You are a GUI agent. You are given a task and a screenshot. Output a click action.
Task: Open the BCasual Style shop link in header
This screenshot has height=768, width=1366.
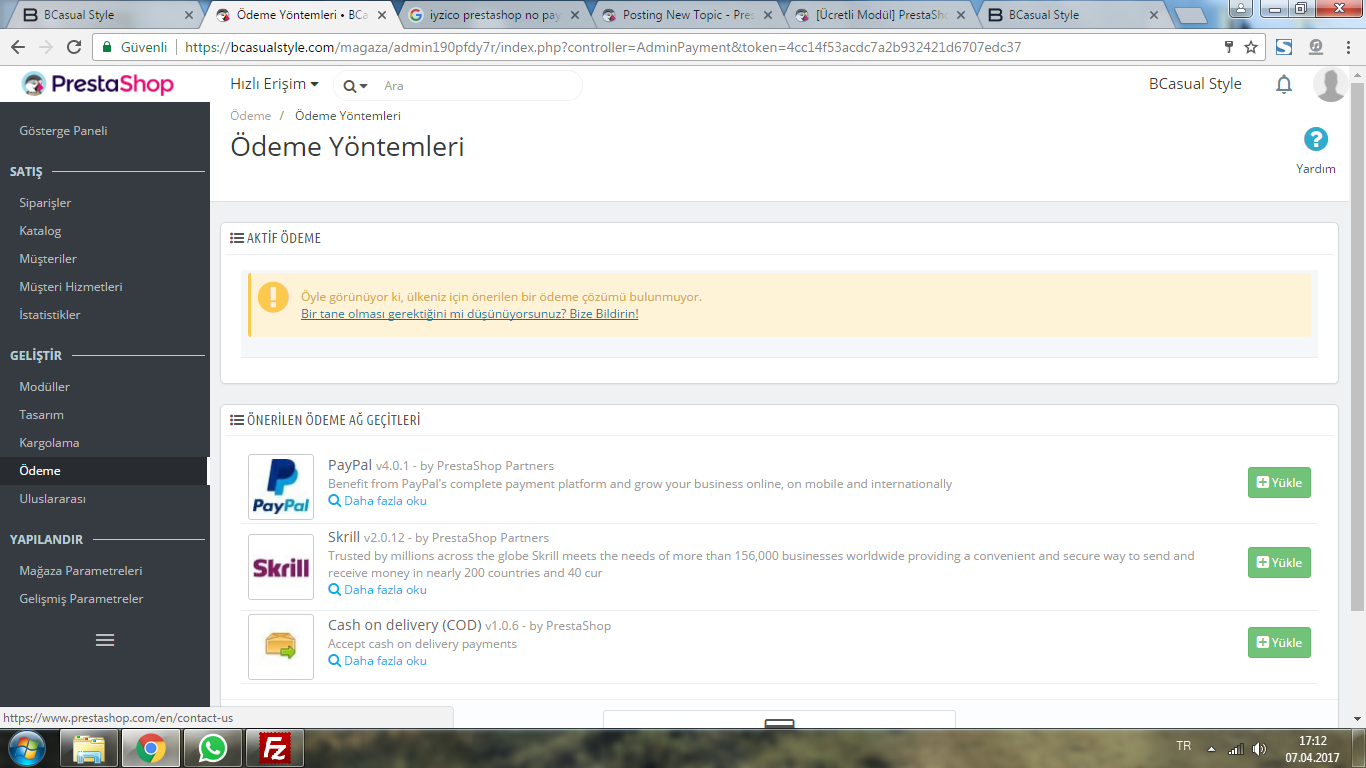(x=1195, y=84)
